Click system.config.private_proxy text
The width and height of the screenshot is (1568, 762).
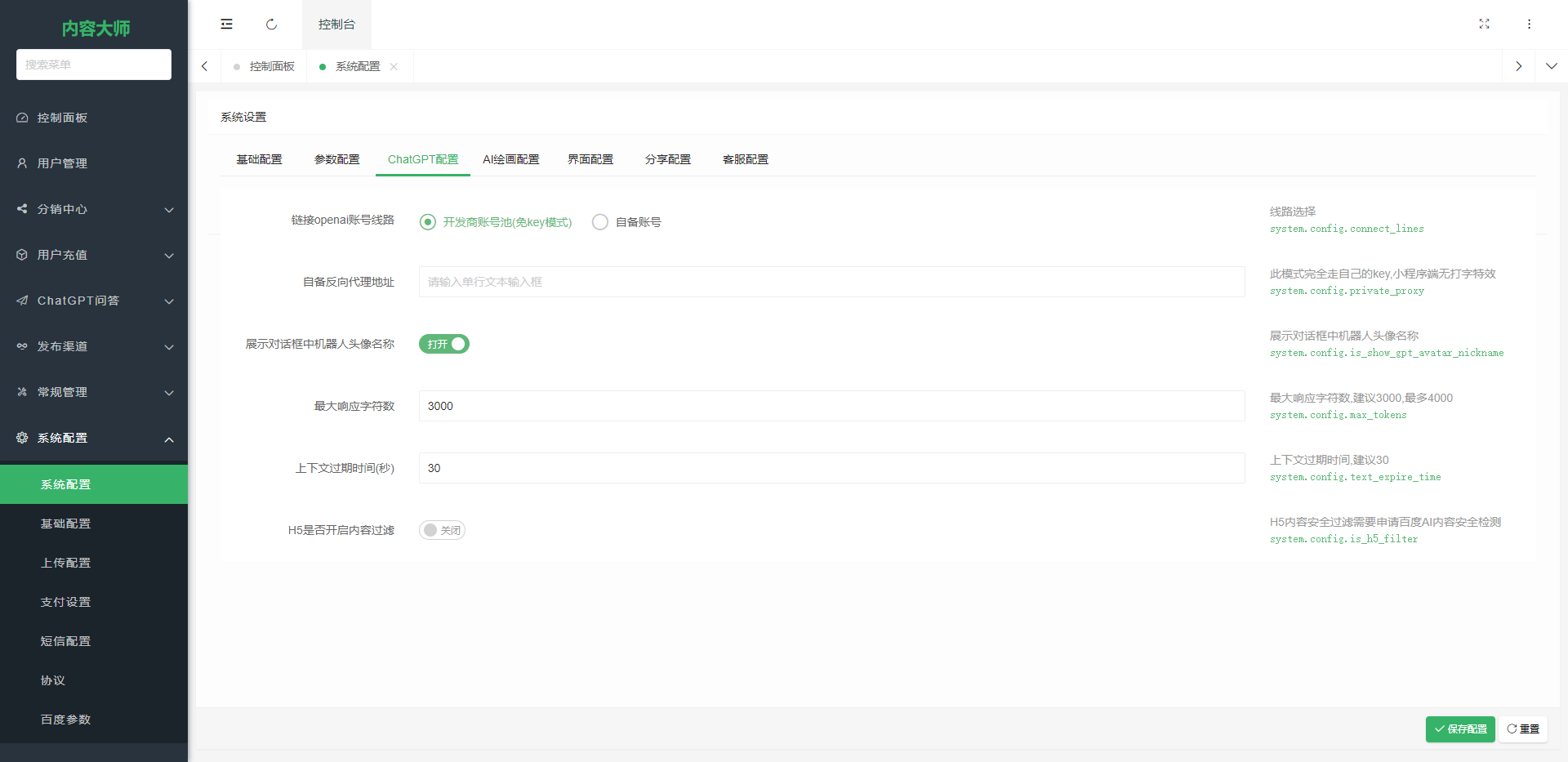point(1347,291)
